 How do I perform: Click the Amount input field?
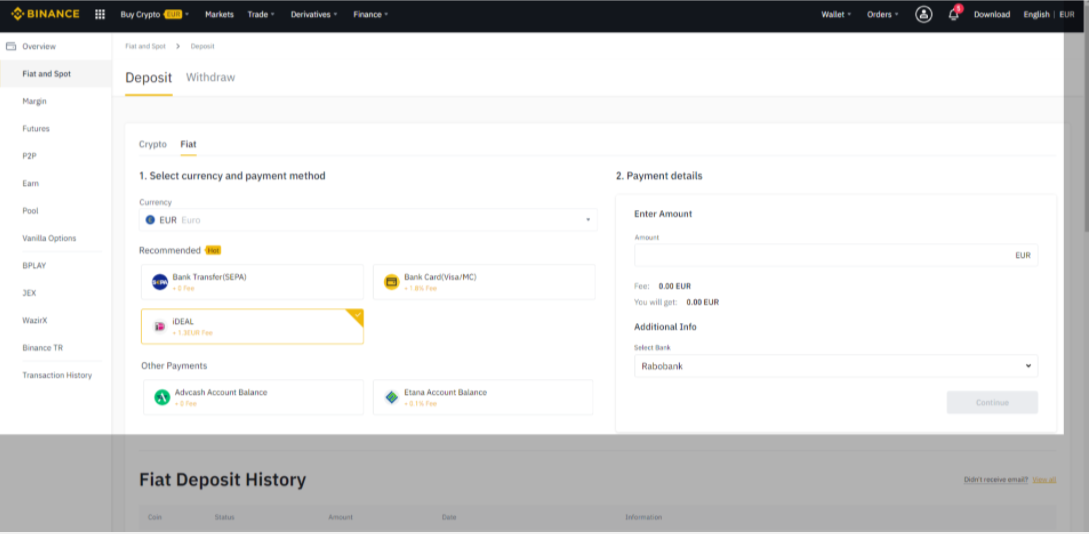[x=836, y=255]
